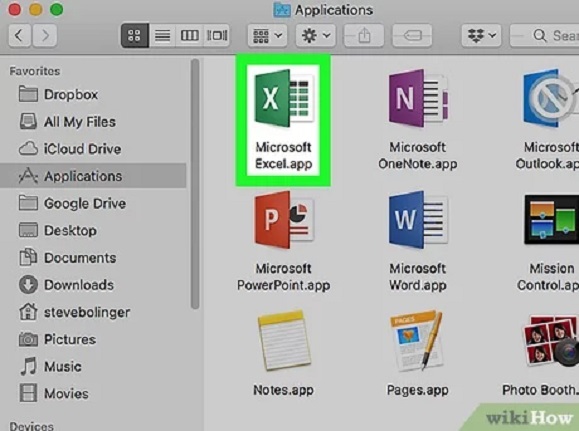
Task: Open the Photo Booth app icon
Action: pyautogui.click(x=551, y=341)
